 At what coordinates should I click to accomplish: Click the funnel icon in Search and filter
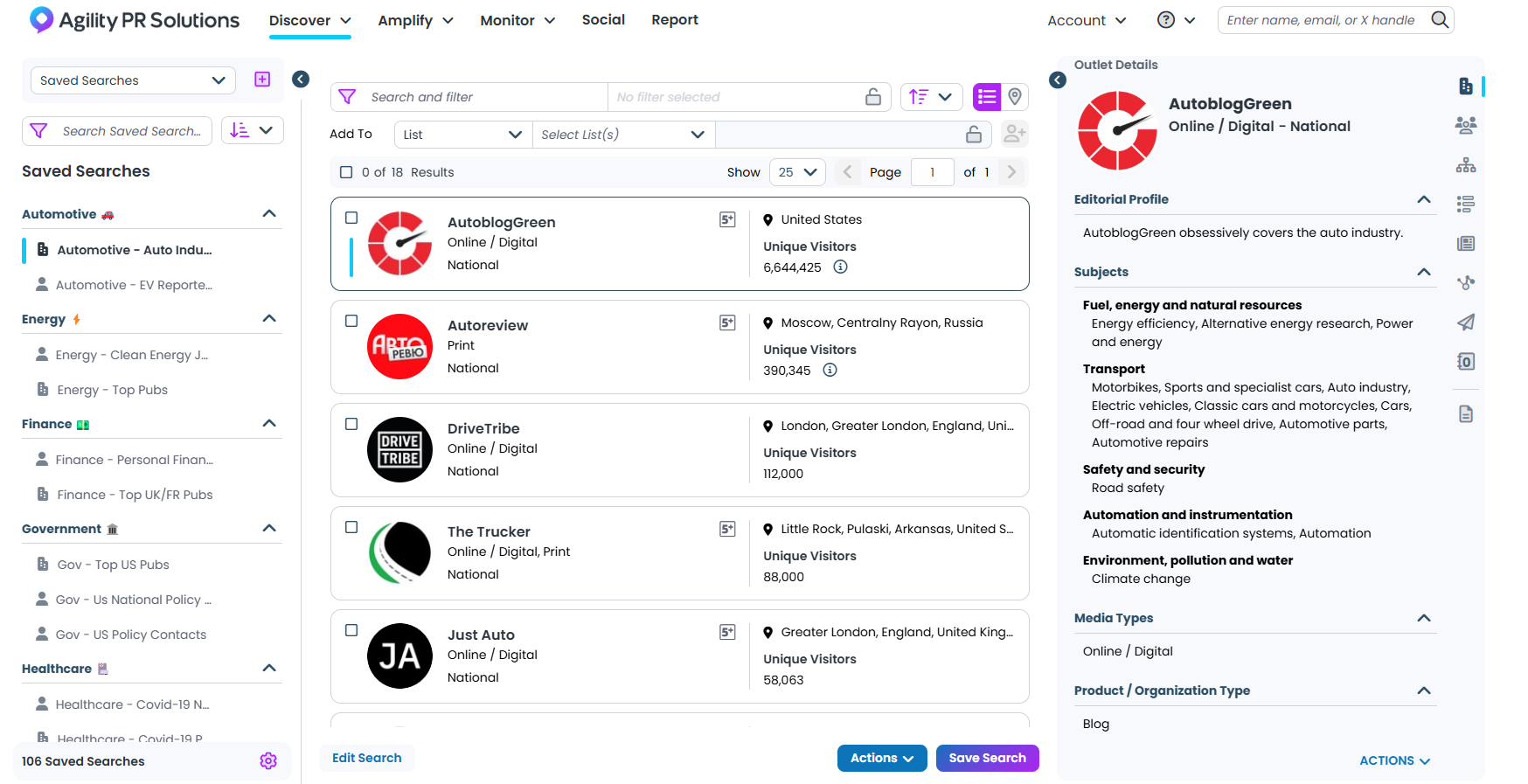(347, 97)
